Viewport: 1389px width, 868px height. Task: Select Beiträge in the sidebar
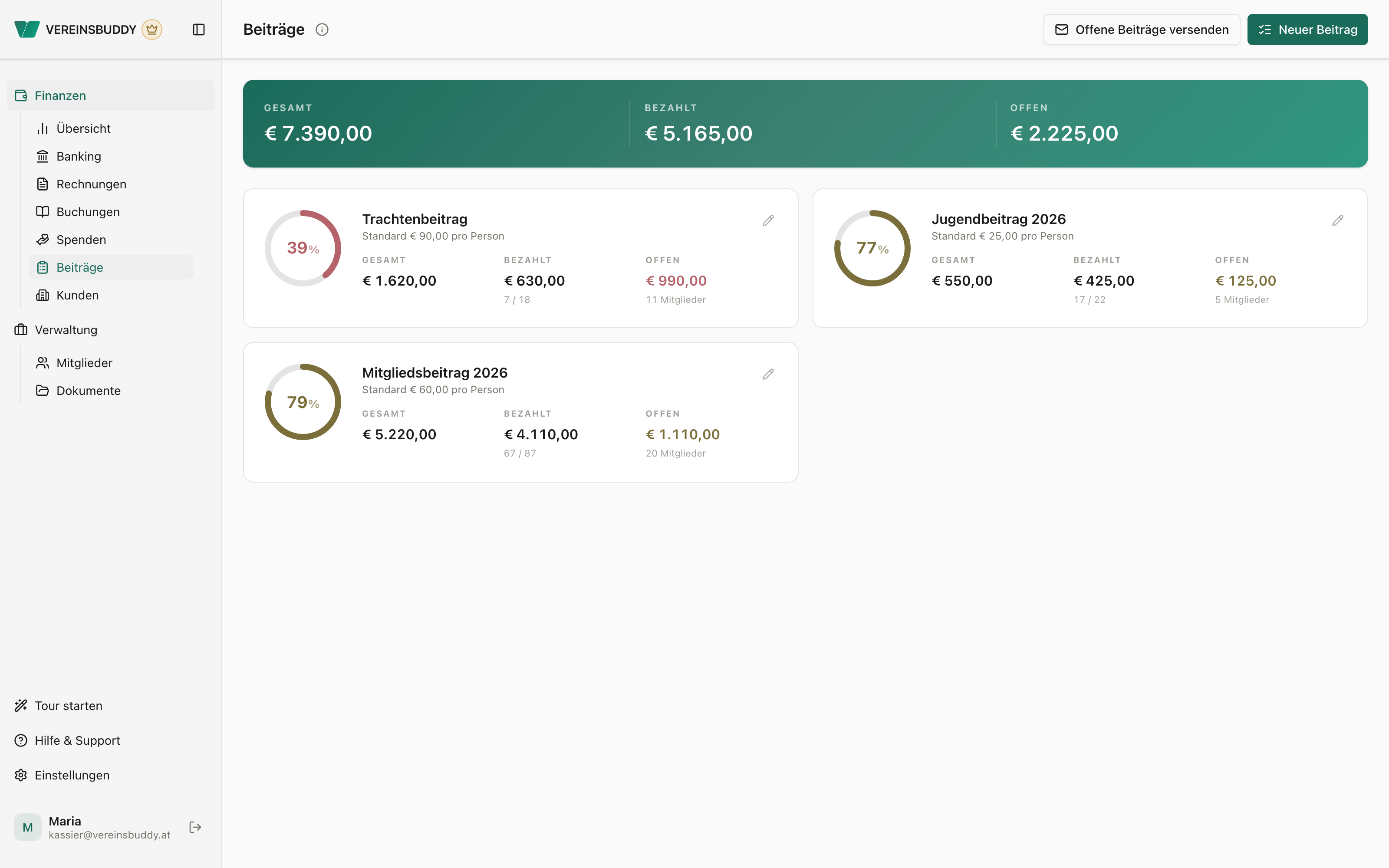pyautogui.click(x=111, y=267)
